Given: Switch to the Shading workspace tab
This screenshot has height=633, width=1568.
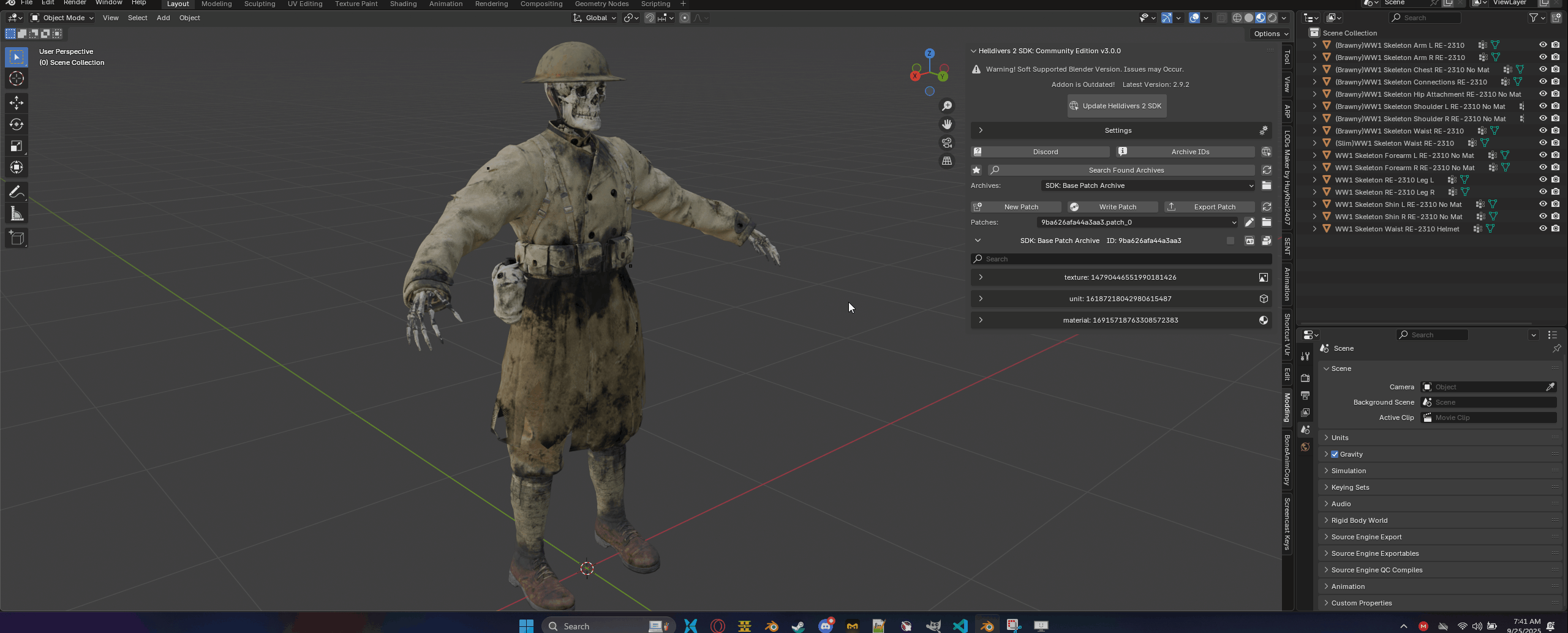Looking at the screenshot, I should click(x=404, y=4).
